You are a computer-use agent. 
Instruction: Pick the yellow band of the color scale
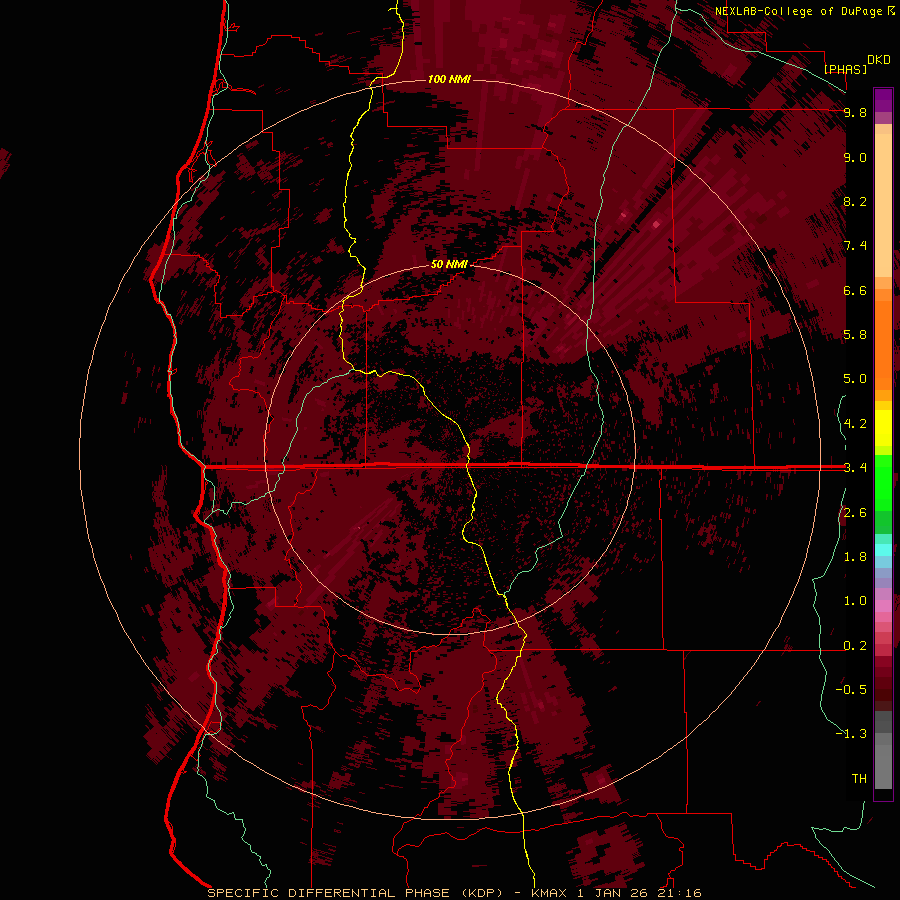[x=883, y=427]
